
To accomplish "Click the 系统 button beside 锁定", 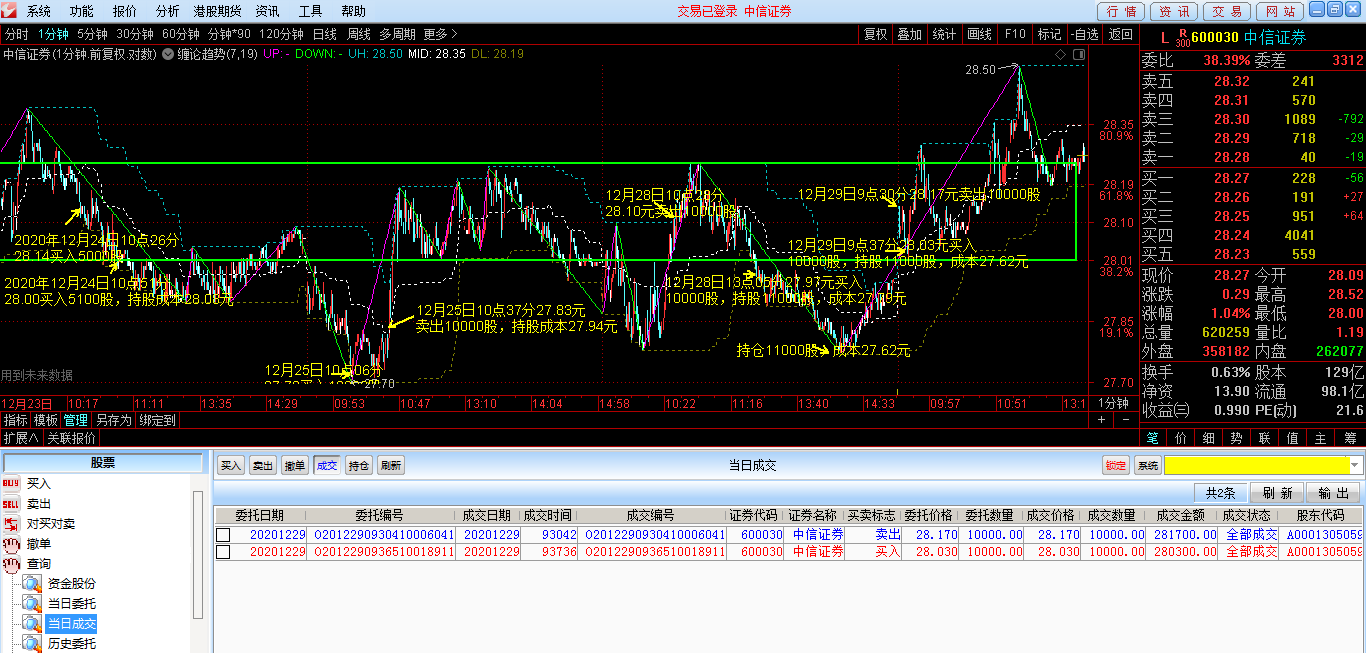I will (1148, 465).
